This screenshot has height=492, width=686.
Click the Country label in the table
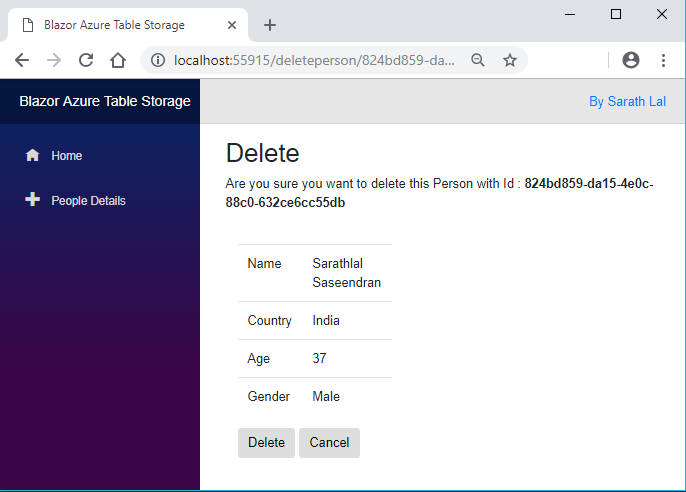coord(270,321)
